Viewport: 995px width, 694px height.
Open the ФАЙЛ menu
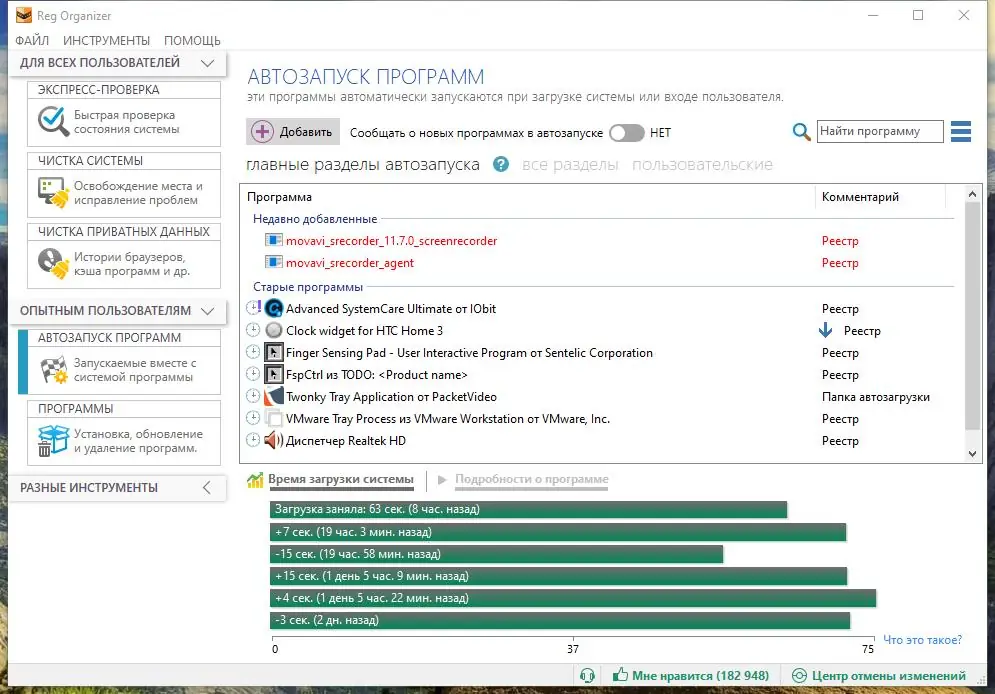tap(32, 41)
